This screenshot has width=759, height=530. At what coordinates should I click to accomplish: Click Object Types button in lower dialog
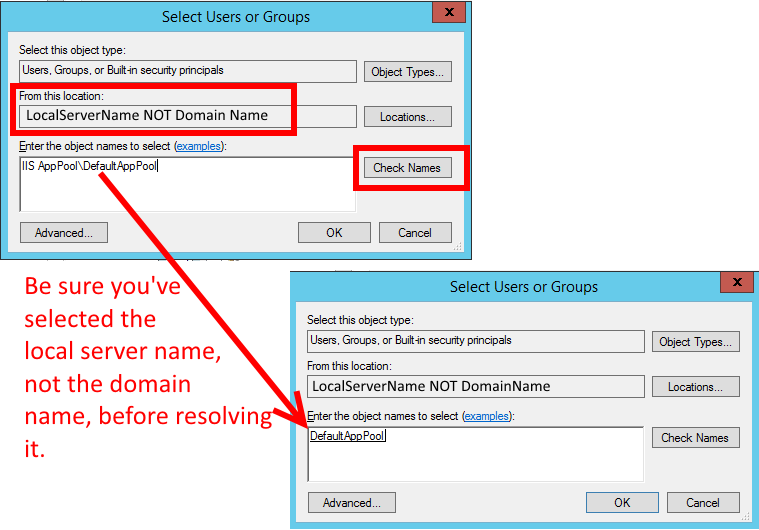(696, 342)
